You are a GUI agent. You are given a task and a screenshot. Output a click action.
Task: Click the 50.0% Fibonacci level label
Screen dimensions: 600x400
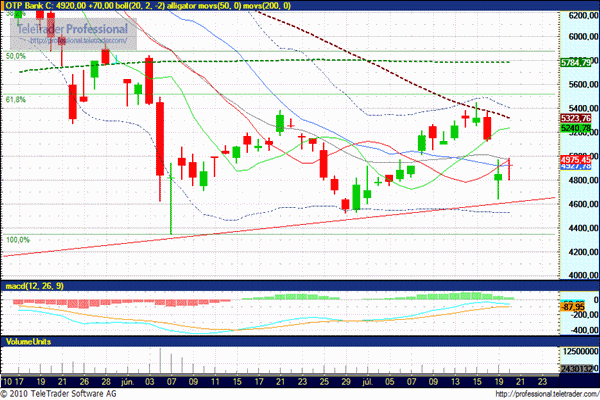[16, 57]
